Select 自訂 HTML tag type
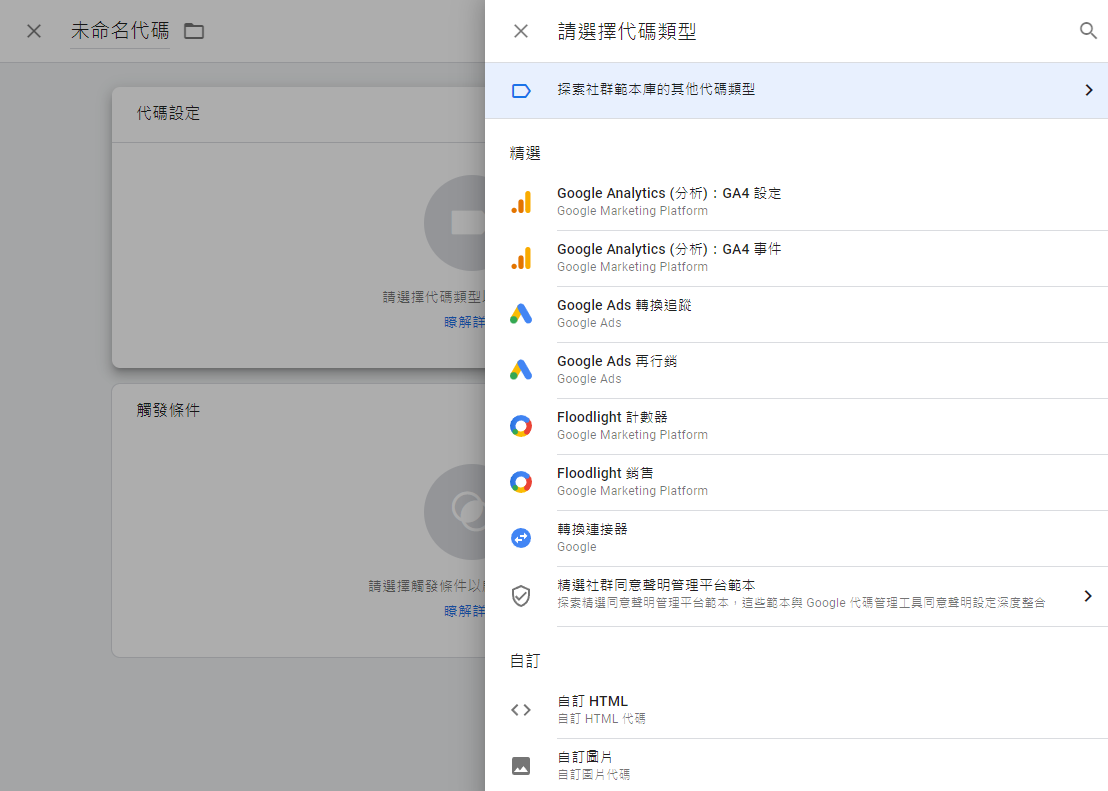 click(x=796, y=710)
